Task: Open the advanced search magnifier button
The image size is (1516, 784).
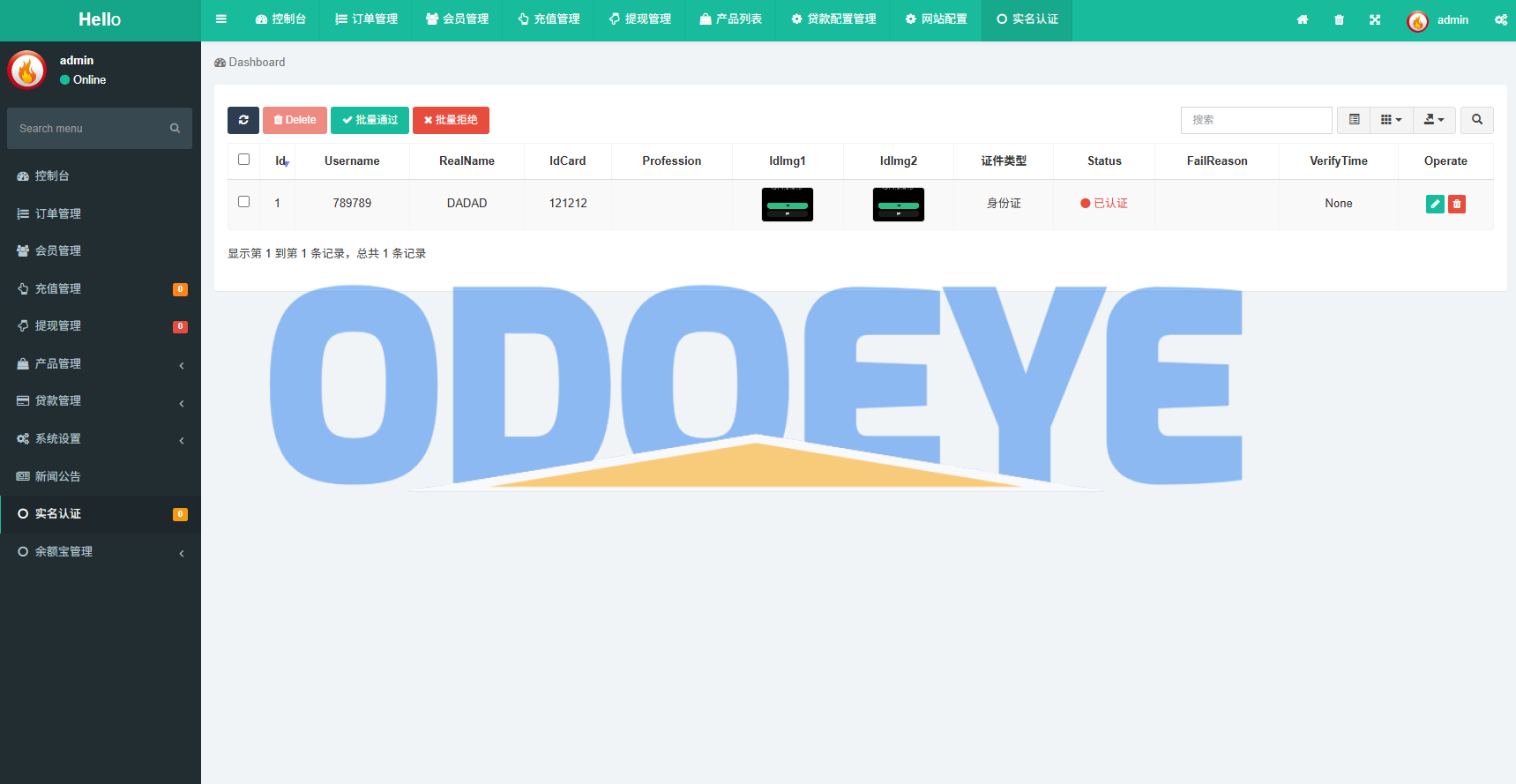Action: point(1477,120)
